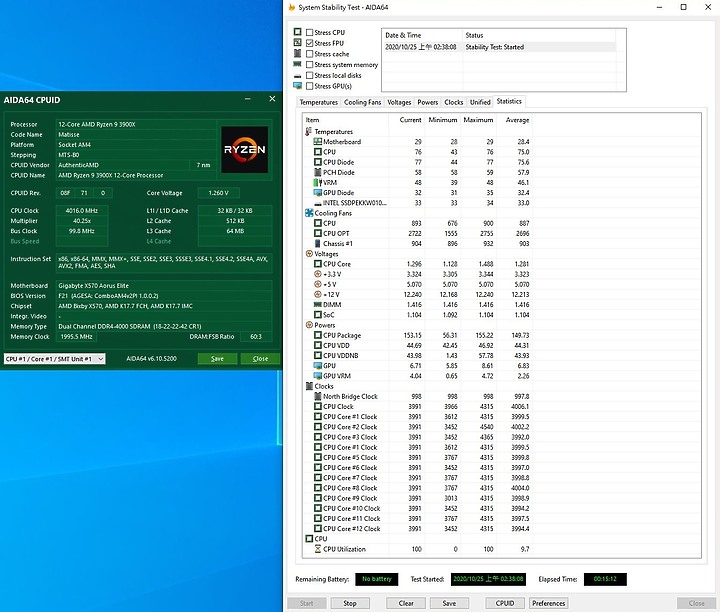
Task: Click the North Bridge Clock icon
Action: pos(317,396)
